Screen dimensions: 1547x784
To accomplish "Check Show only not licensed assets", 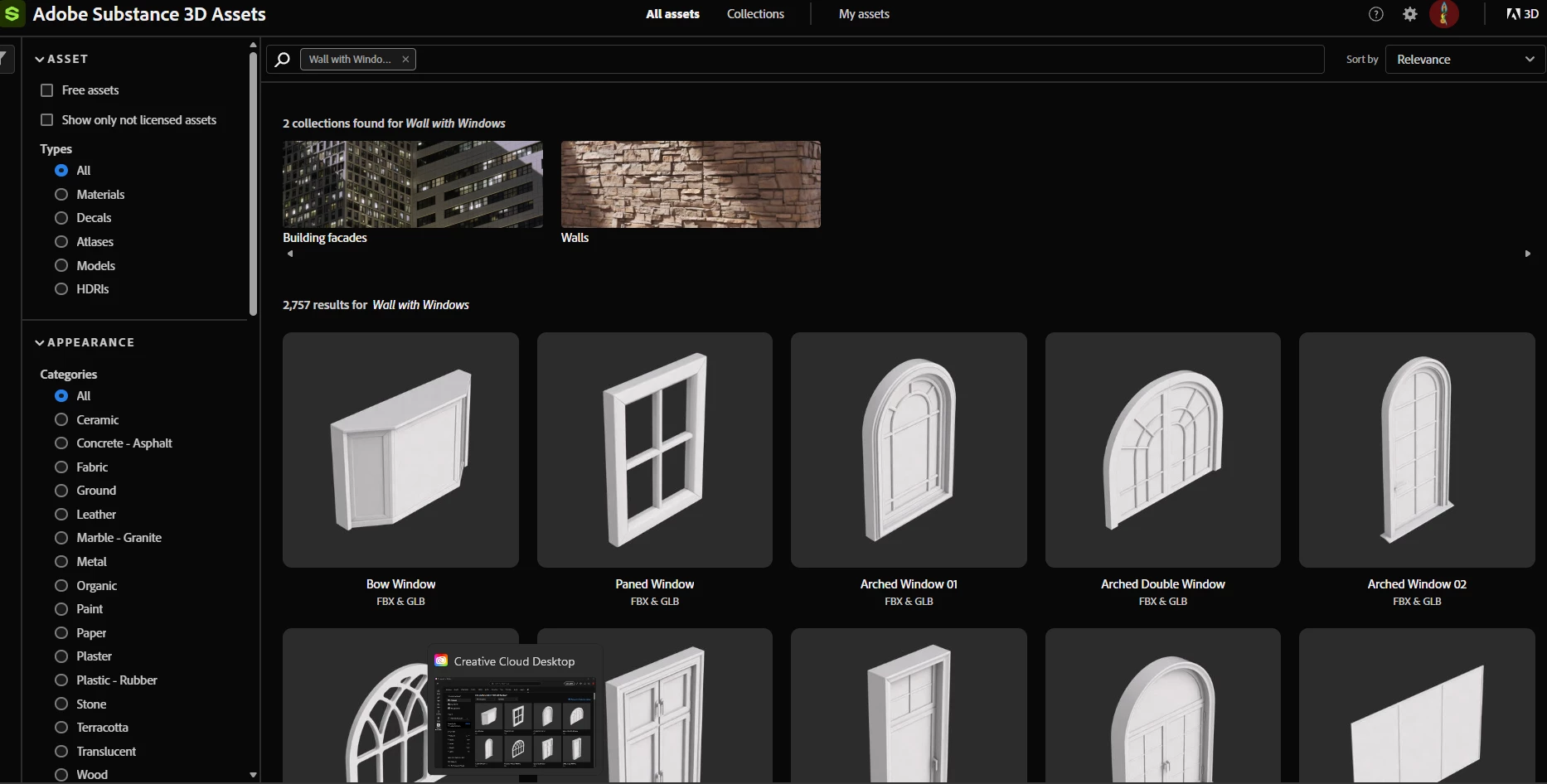I will (47, 120).
